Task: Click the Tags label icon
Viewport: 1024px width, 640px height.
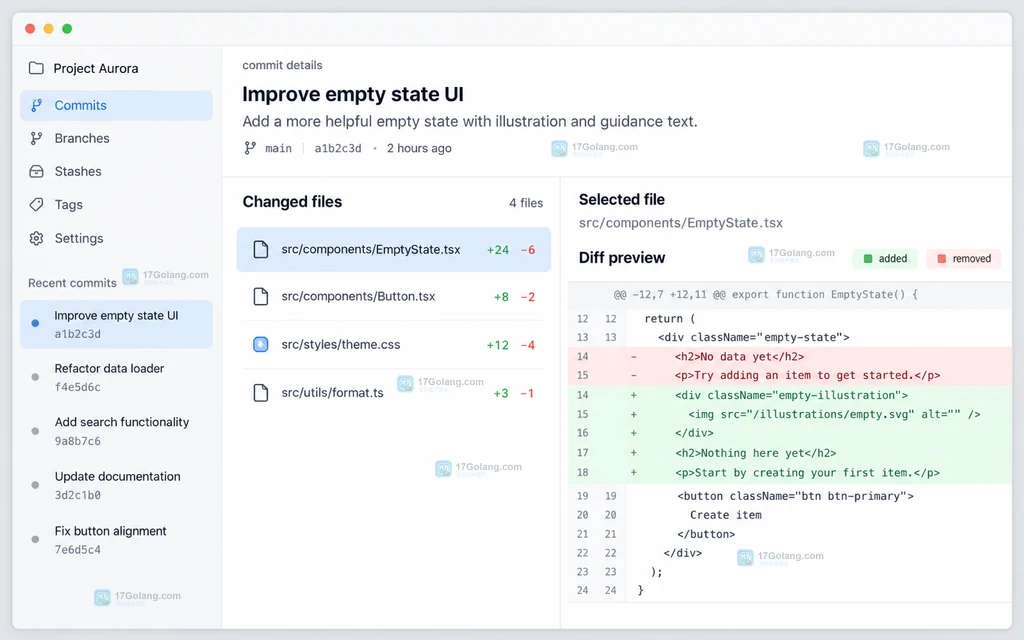Action: click(37, 204)
